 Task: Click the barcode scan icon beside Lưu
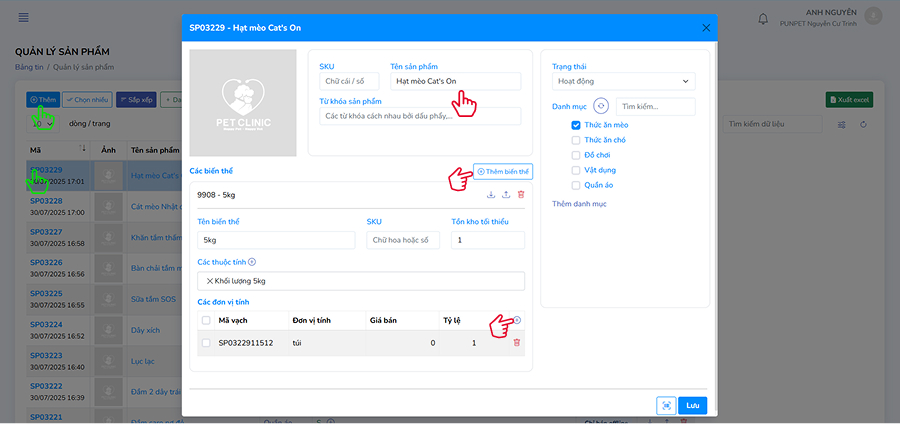click(x=665, y=405)
